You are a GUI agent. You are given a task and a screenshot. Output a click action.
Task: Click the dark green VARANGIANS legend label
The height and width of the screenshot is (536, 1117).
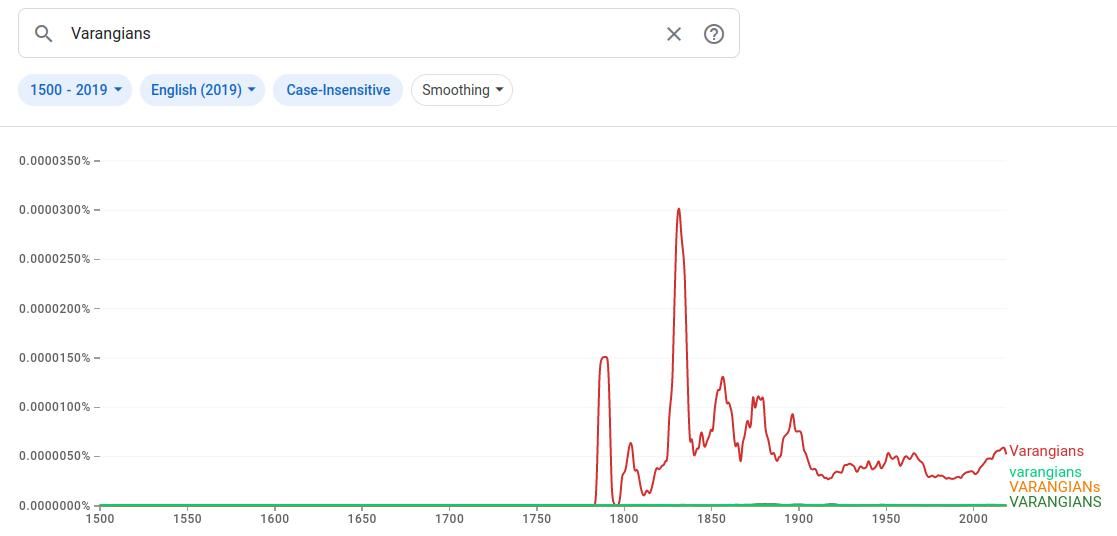[x=1055, y=502]
